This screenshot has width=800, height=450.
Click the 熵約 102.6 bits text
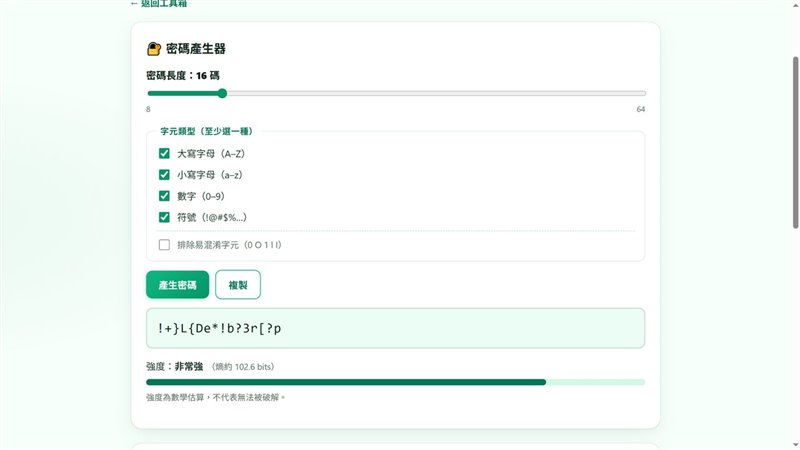[243, 367]
